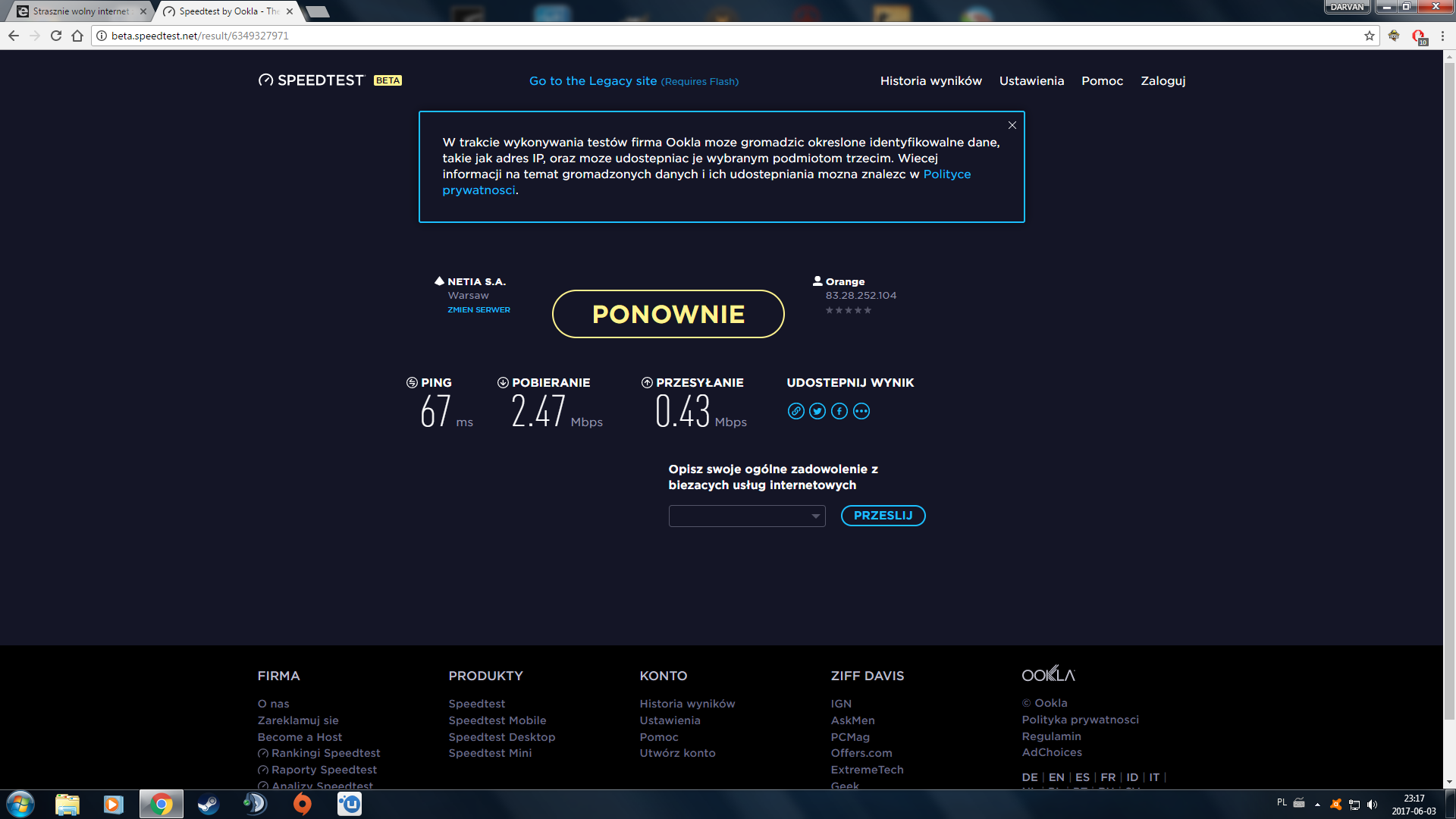The height and width of the screenshot is (819, 1456).
Task: Open Rankingi Speedtest footer link
Action: (x=325, y=753)
